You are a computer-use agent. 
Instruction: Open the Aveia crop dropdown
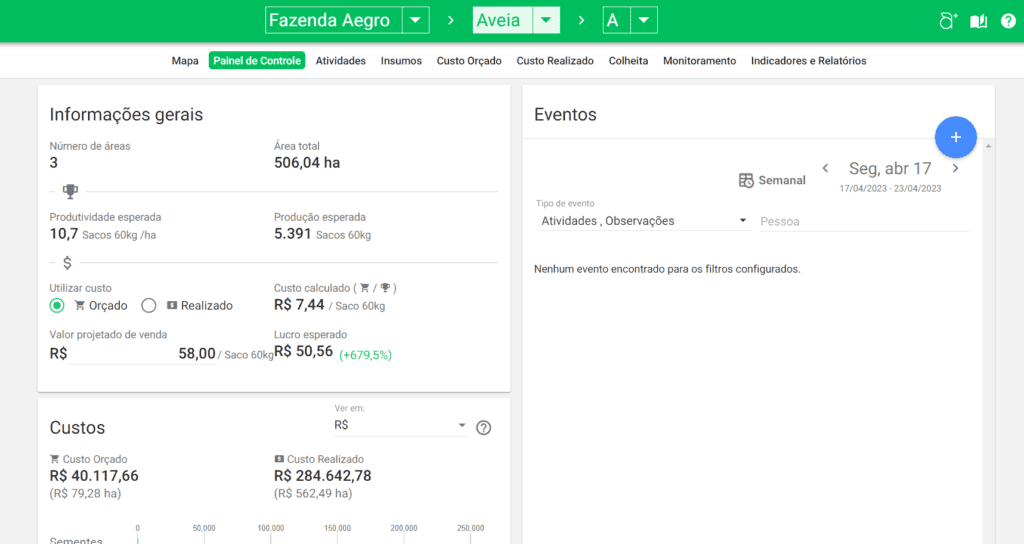coord(545,21)
